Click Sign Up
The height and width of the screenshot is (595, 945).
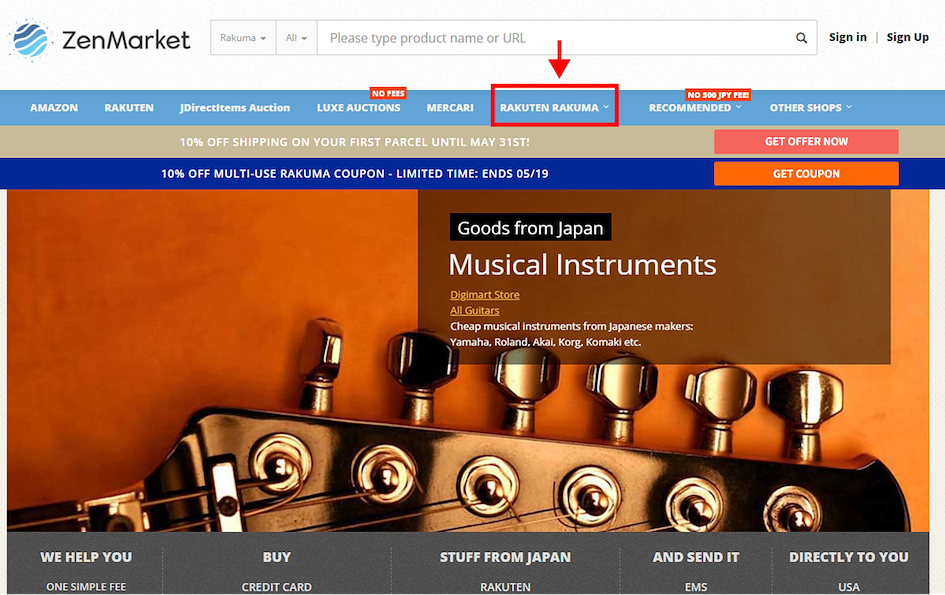[x=907, y=37]
